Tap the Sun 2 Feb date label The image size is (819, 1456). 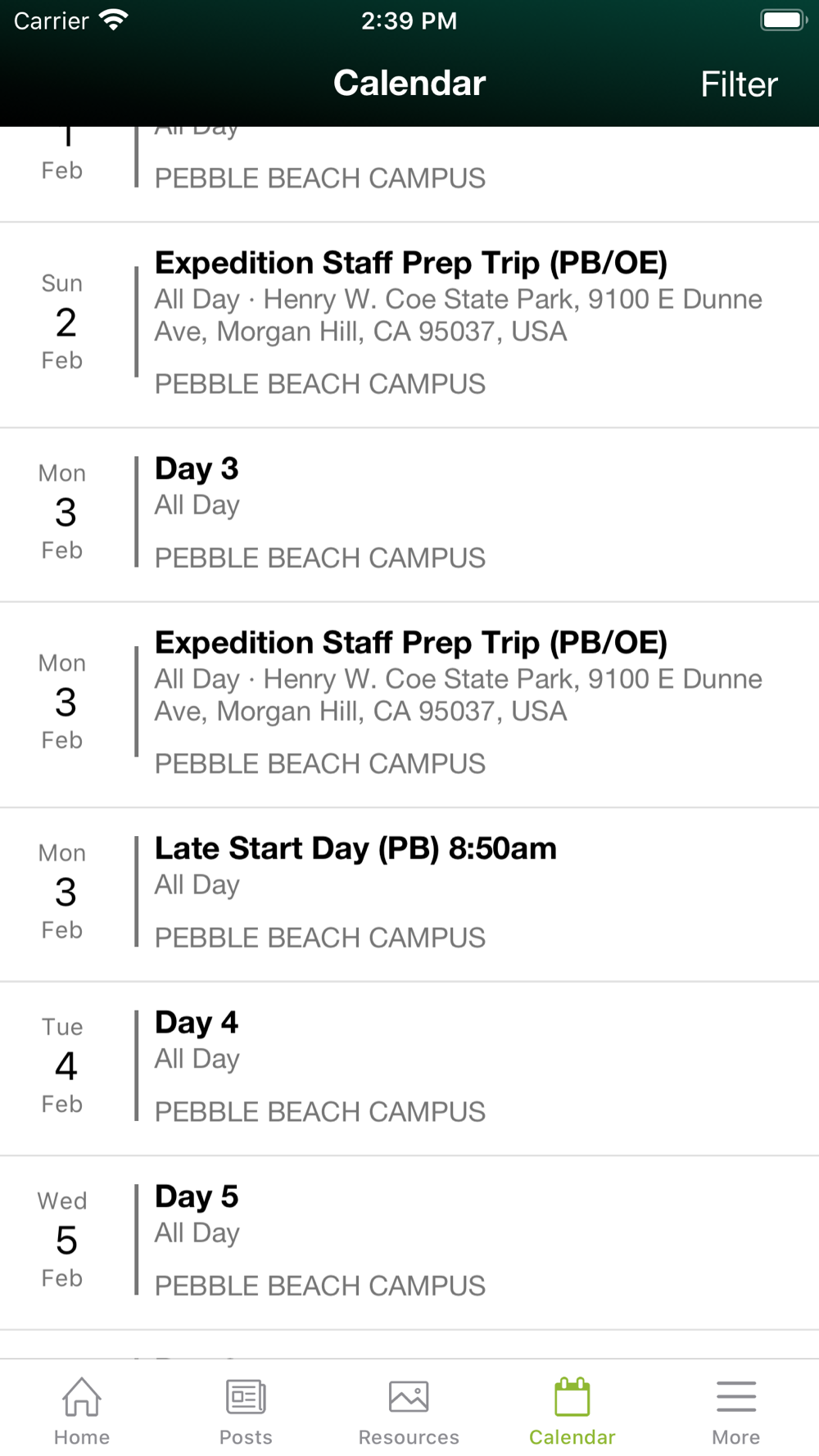(63, 322)
